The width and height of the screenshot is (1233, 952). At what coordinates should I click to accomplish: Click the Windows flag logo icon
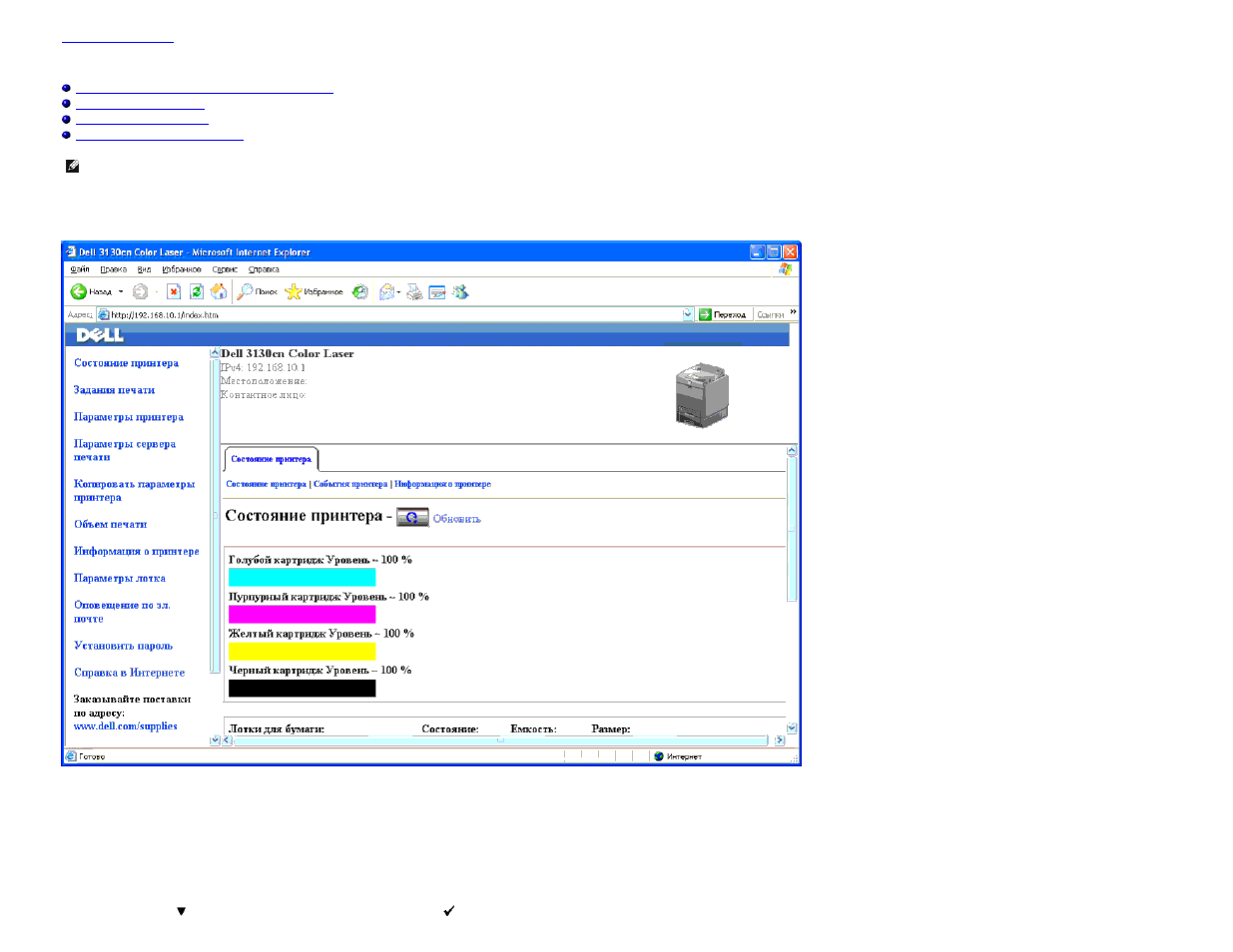coord(786,268)
